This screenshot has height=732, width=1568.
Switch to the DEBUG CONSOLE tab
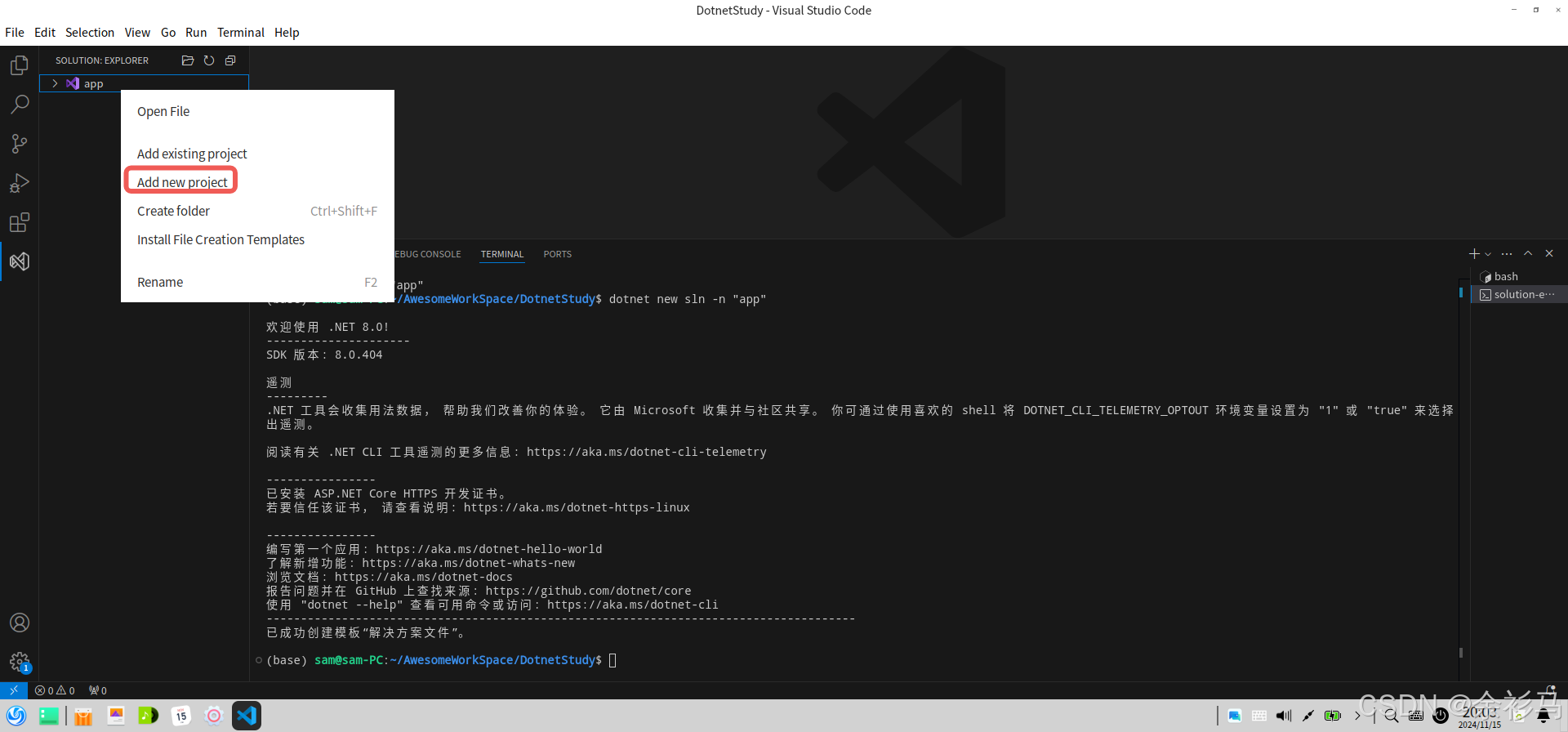428,254
